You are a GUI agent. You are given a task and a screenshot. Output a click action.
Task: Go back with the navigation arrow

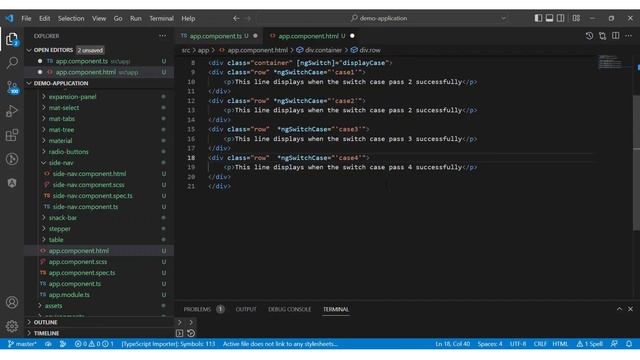click(x=236, y=18)
